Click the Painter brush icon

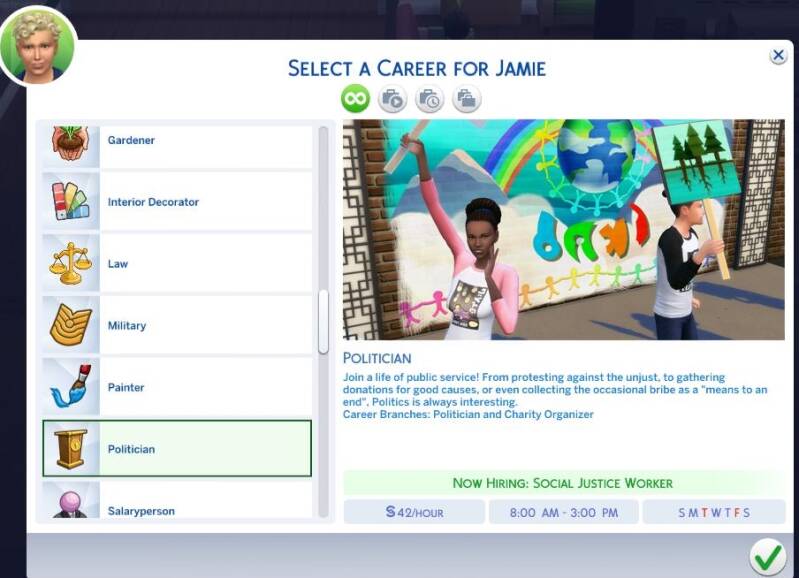pyautogui.click(x=70, y=386)
